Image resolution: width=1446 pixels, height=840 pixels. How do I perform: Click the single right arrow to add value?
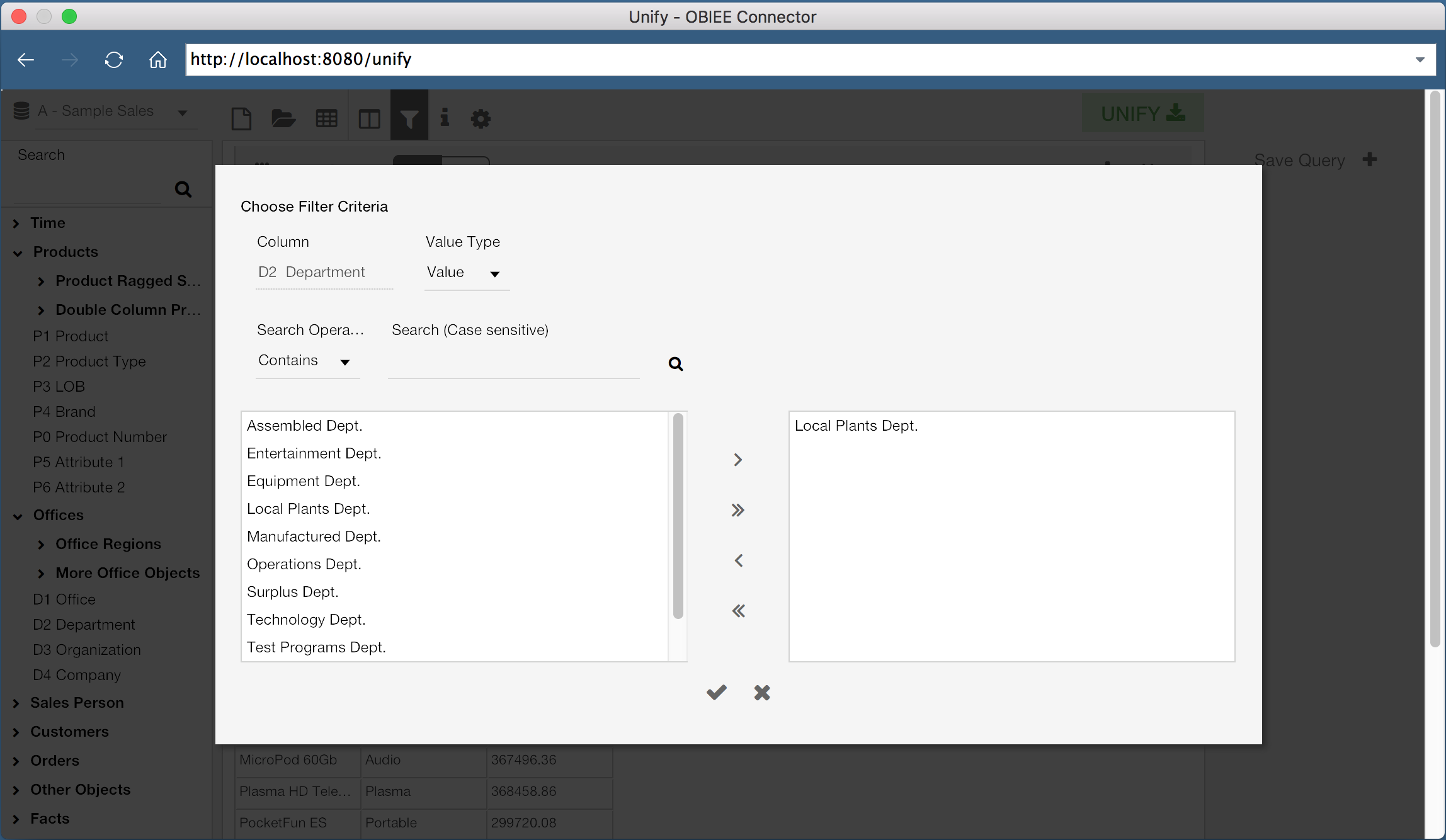click(x=738, y=460)
